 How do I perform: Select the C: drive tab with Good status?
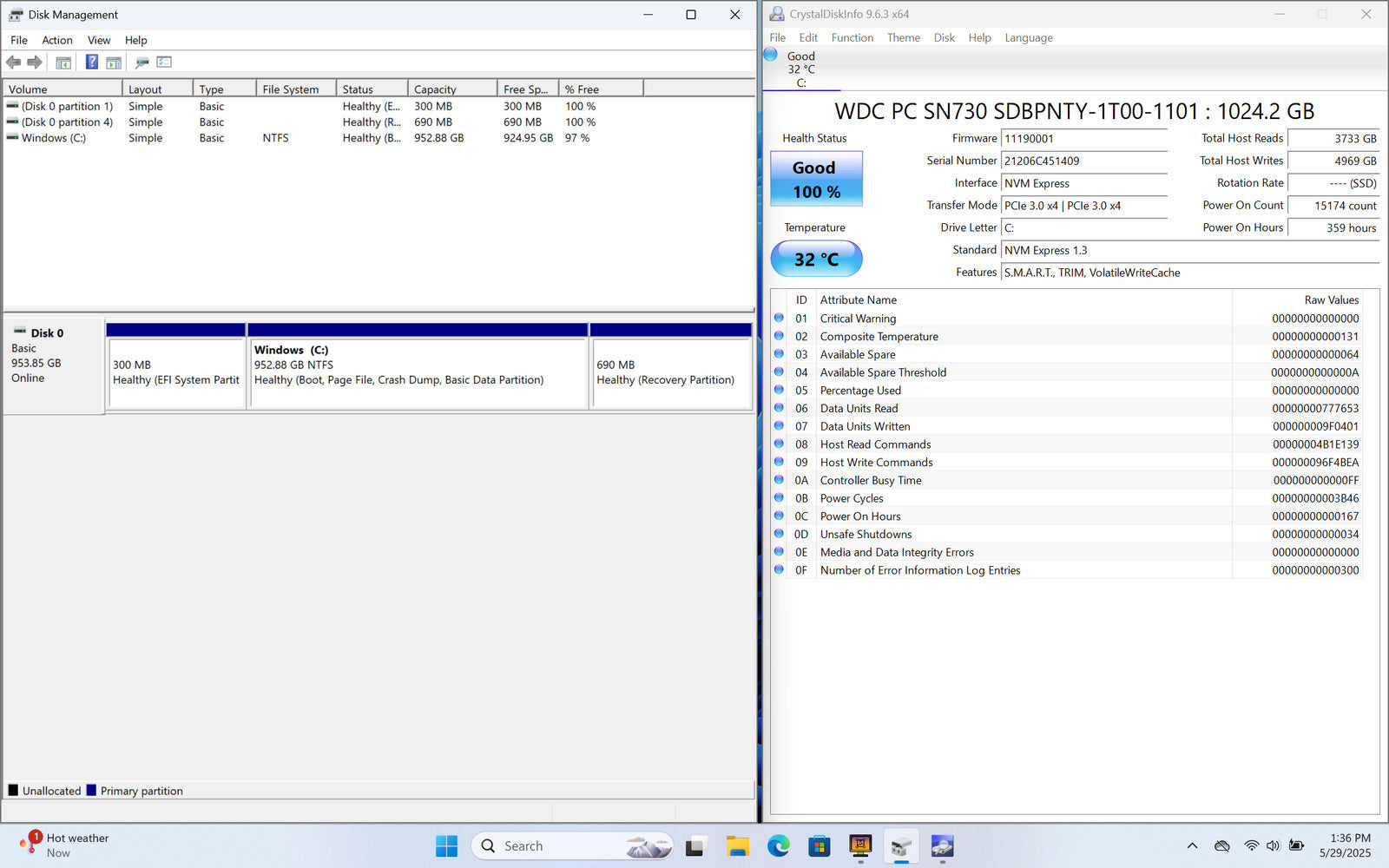(800, 69)
